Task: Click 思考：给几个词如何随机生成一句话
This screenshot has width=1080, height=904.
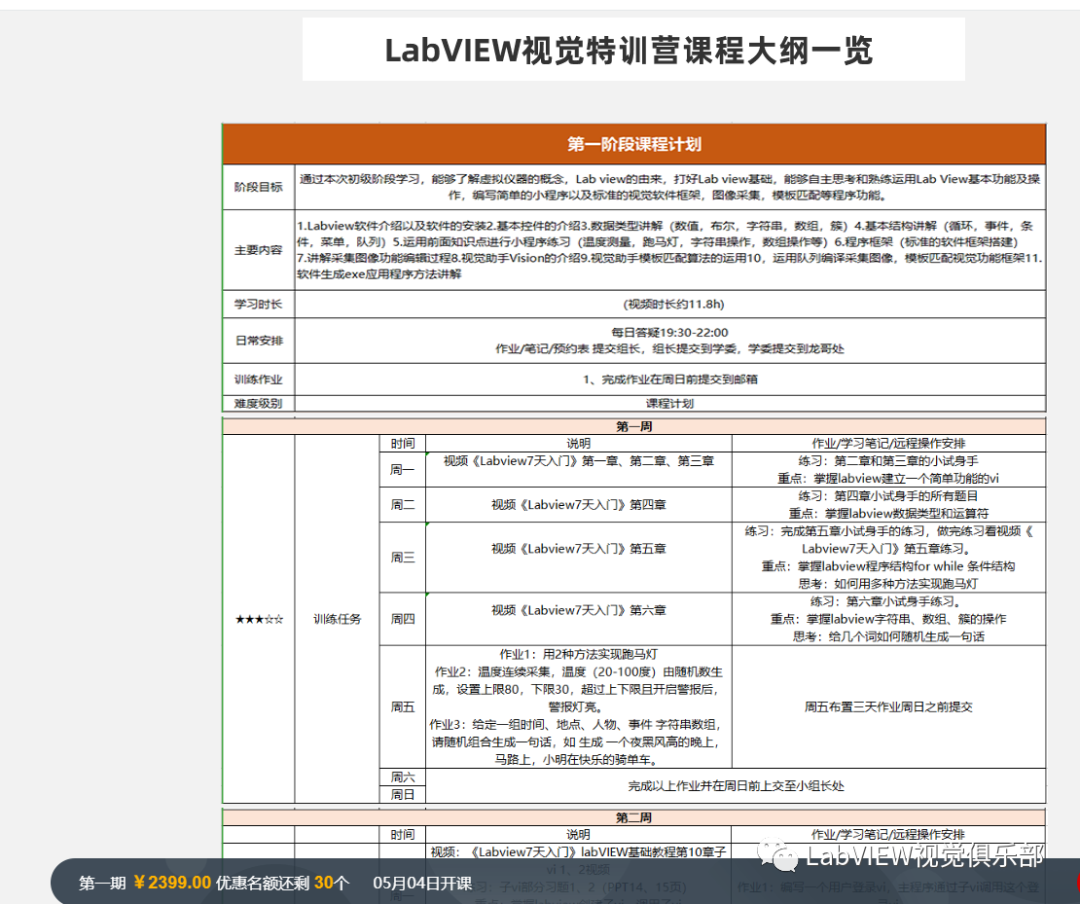Action: point(888,636)
